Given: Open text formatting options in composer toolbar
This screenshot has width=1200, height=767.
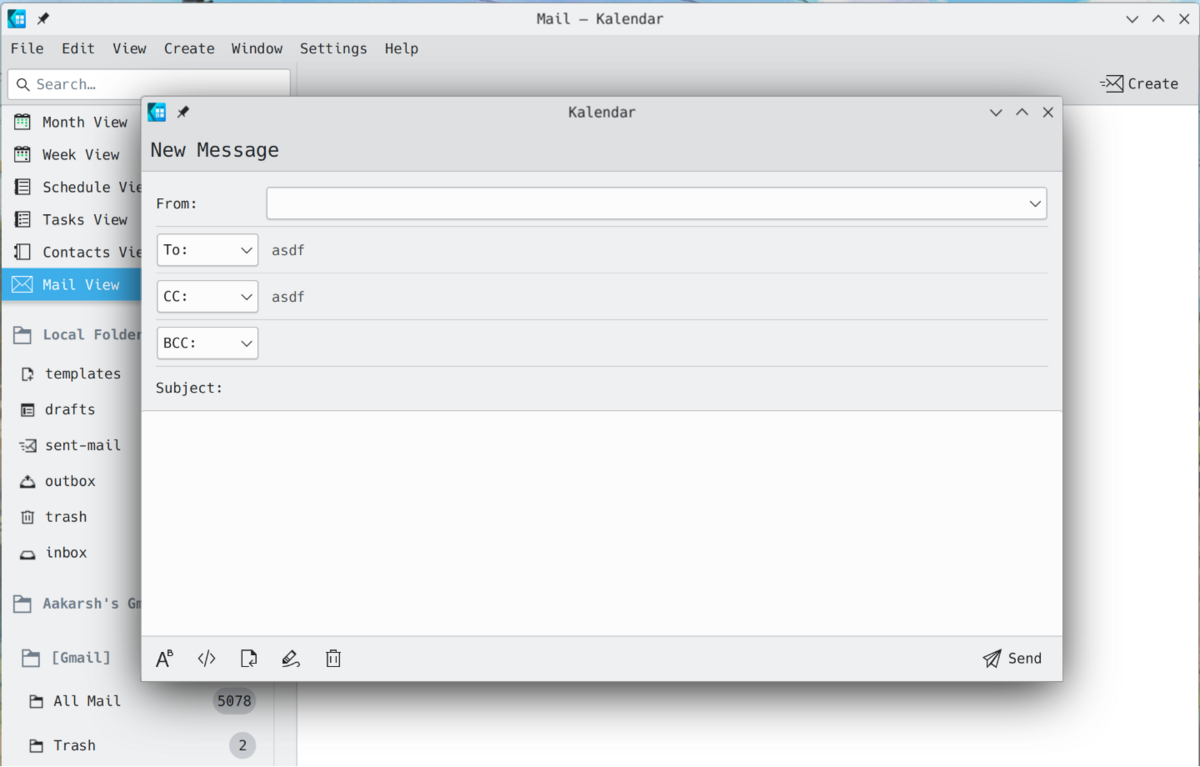Looking at the screenshot, I should coord(165,658).
